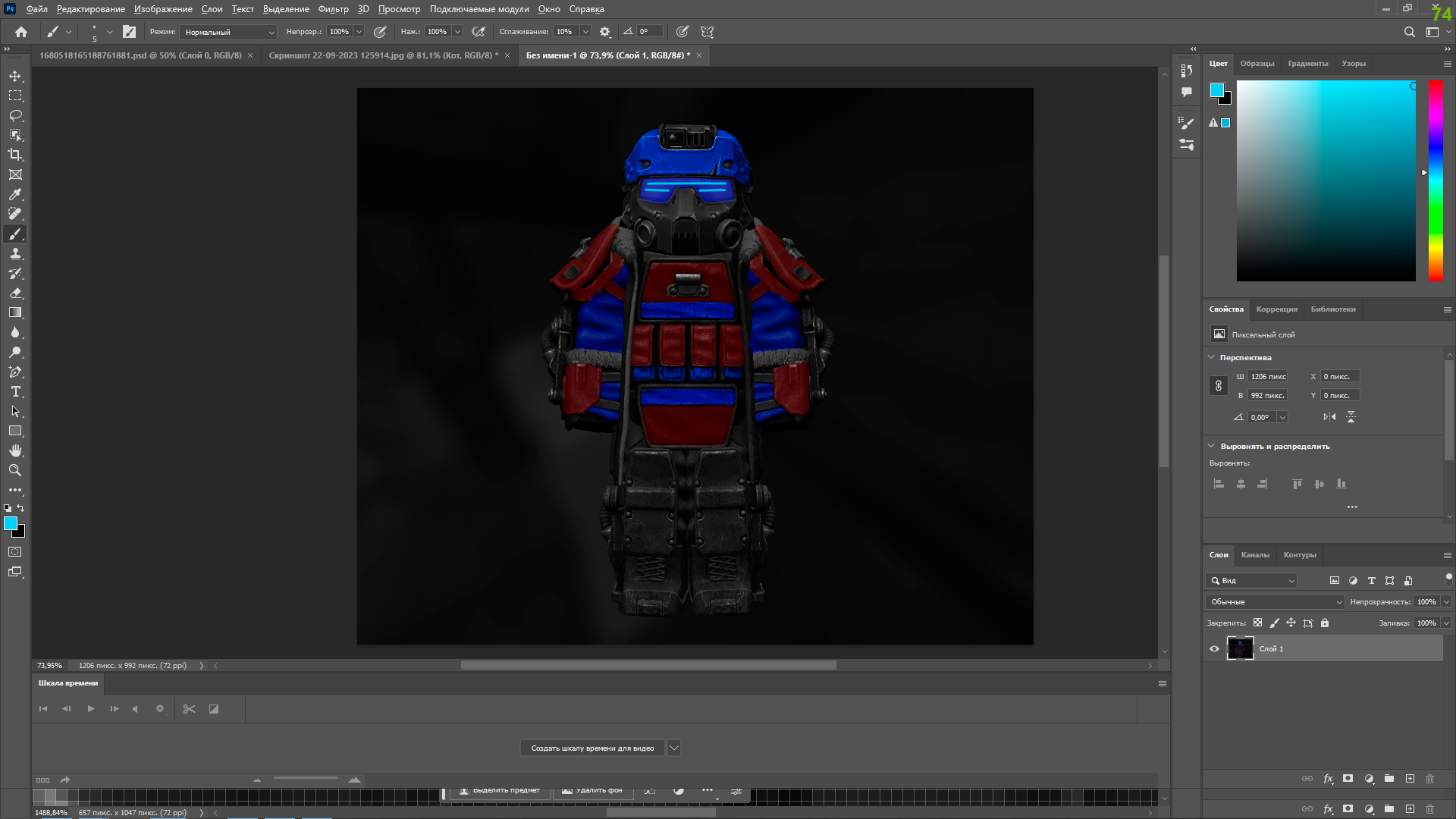Open brush opacity Непрозр. dropdown arrow
Viewport: 1456px width, 819px height.
[359, 32]
